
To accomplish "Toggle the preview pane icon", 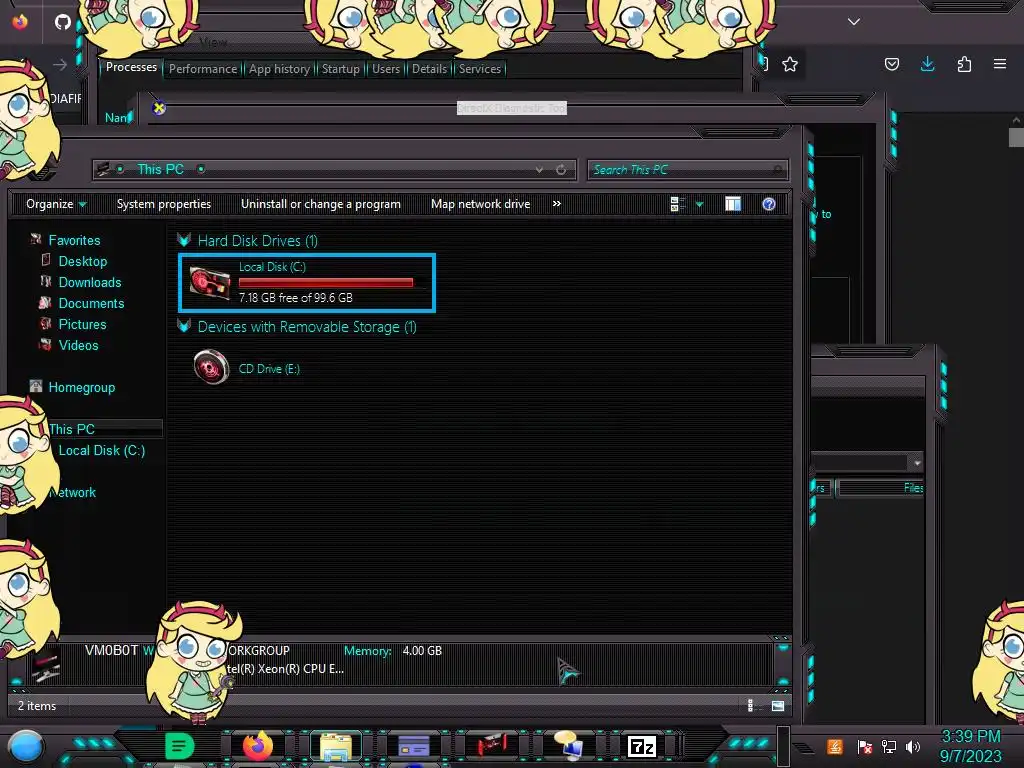I will point(733,204).
